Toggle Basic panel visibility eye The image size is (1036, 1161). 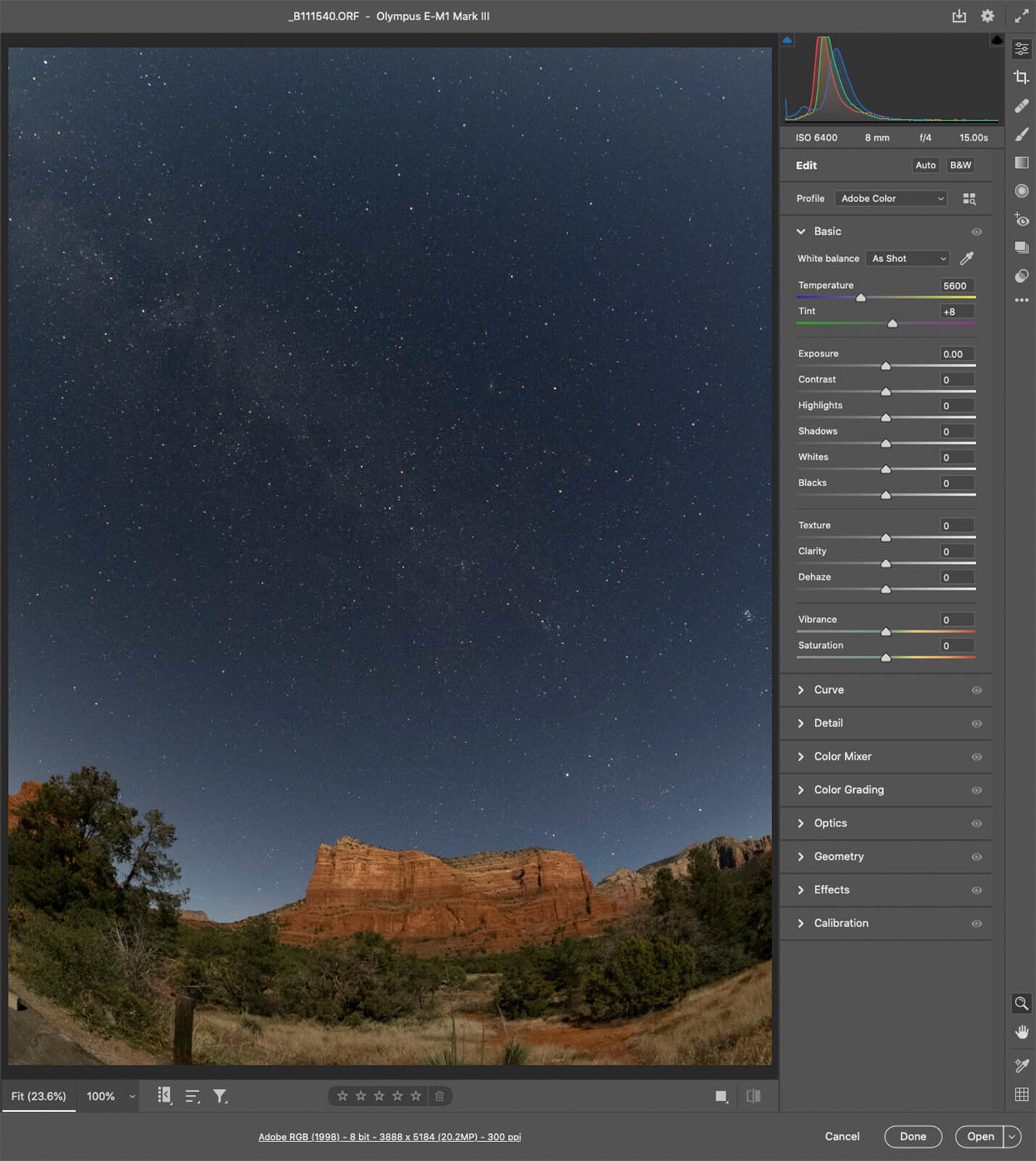tap(977, 232)
